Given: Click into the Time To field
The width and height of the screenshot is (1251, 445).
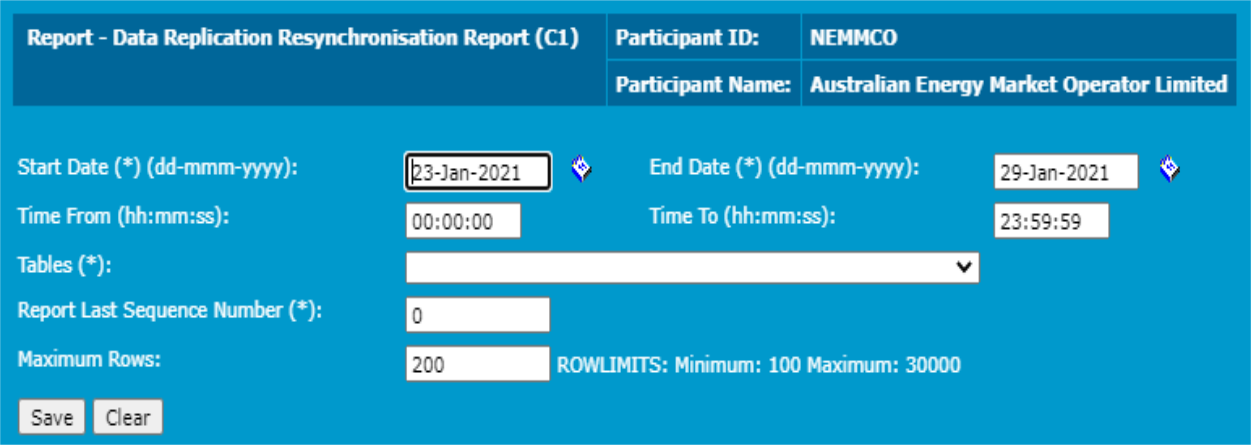Looking at the screenshot, I should coord(1051,221).
